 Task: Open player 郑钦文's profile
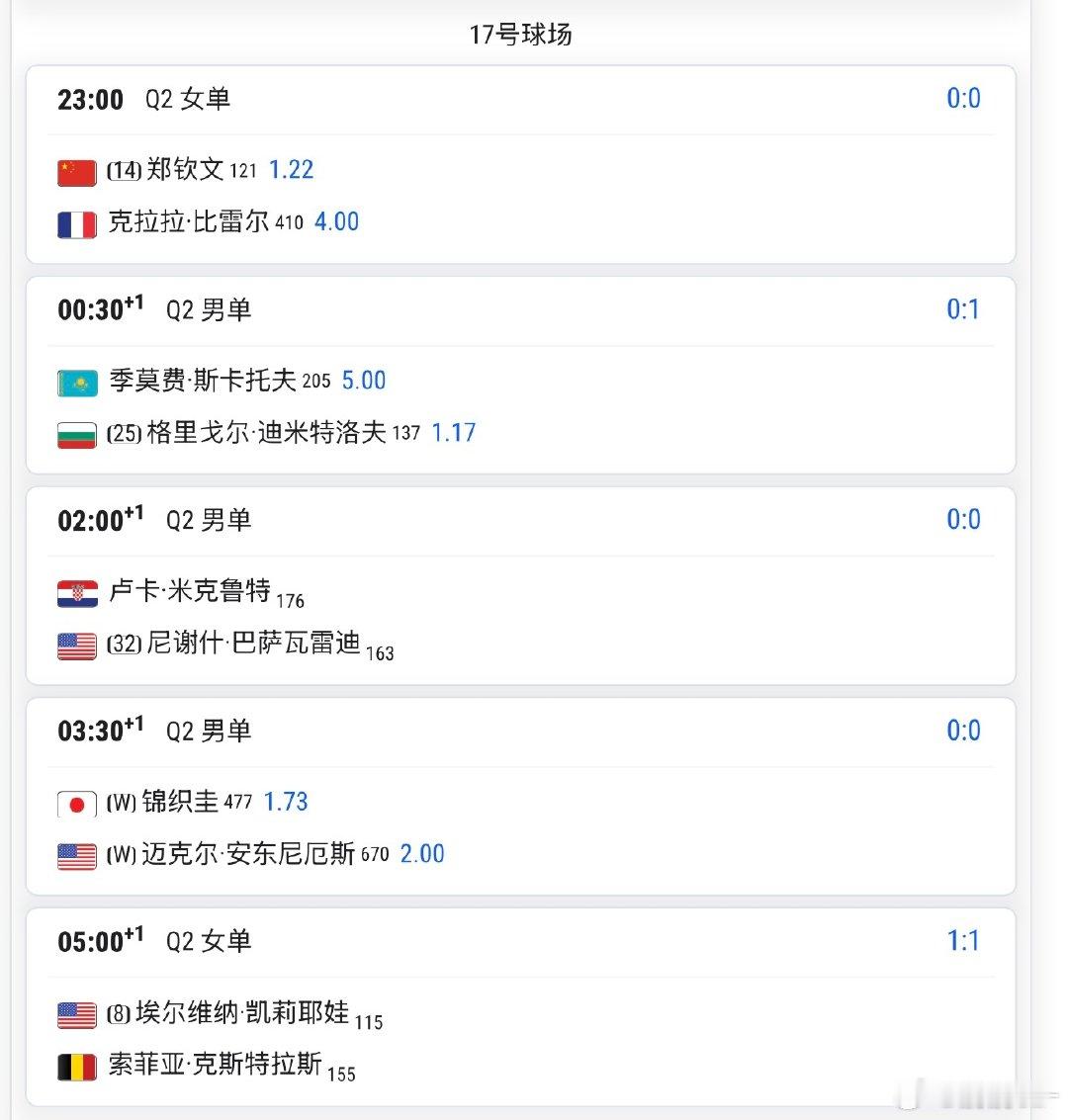[185, 170]
